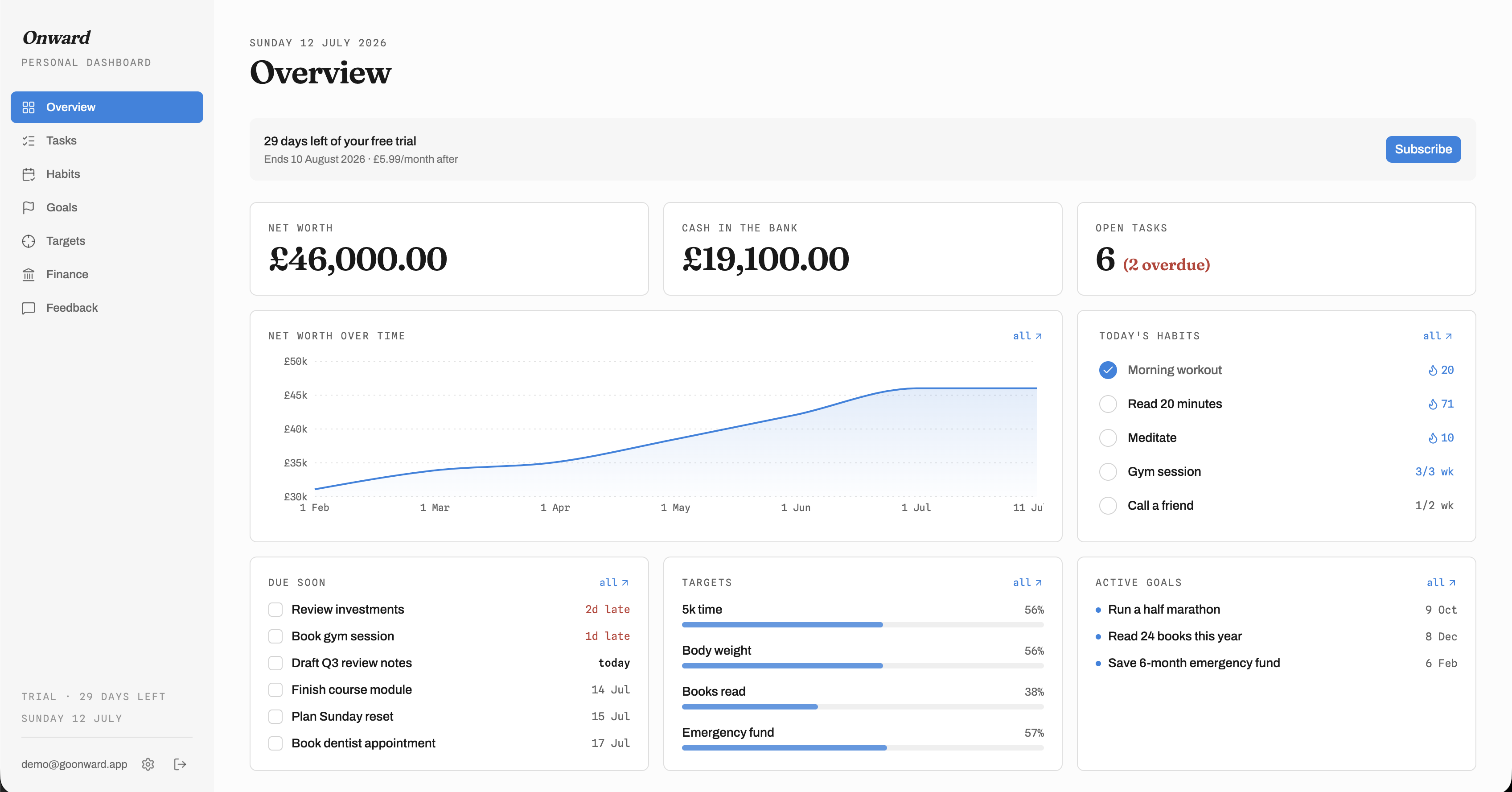Click the Subscribe button
Screen dimensions: 1512x792
point(1423,149)
